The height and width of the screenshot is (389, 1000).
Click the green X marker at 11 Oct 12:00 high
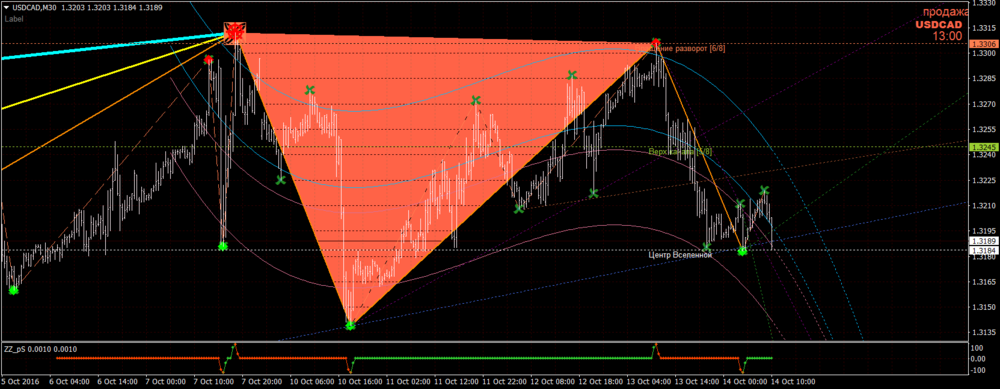[x=476, y=100]
